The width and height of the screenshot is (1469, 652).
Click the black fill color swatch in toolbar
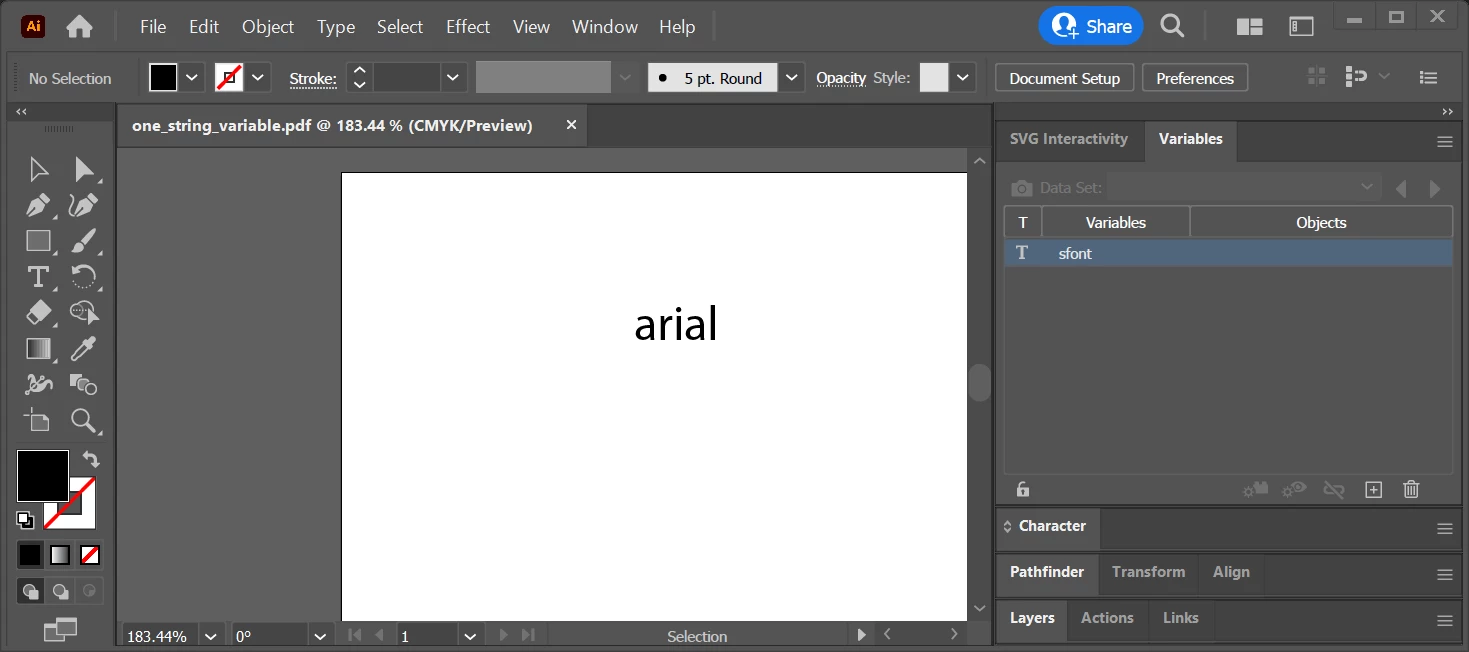(43, 476)
